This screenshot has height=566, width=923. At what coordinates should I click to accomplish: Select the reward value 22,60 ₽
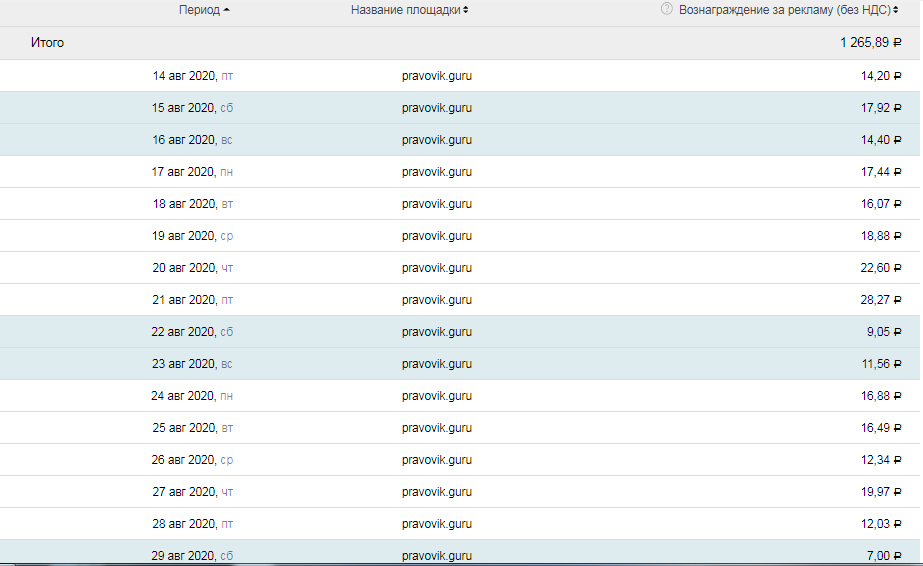pyautogui.click(x=881, y=268)
